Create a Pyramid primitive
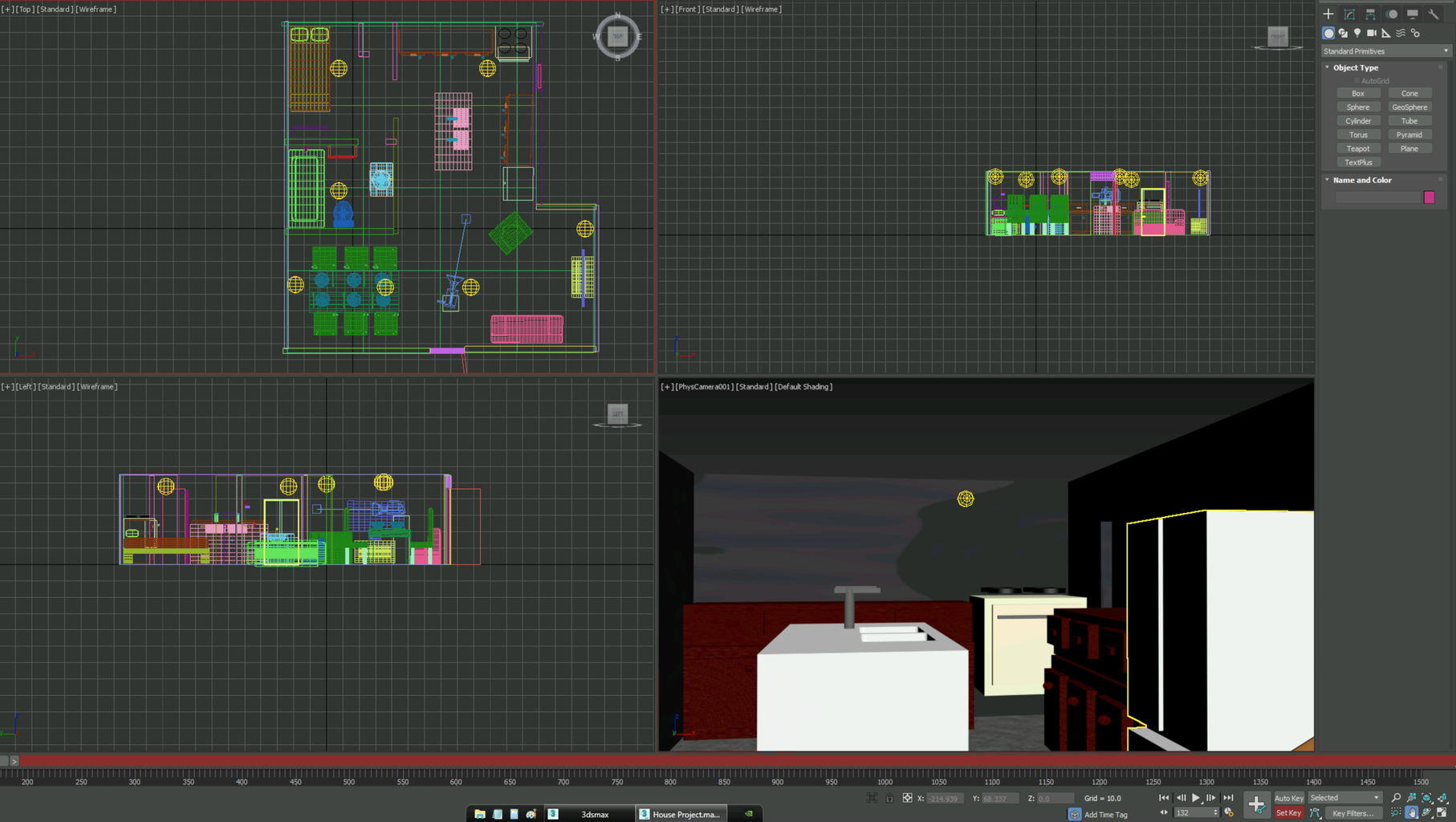Image resolution: width=1456 pixels, height=822 pixels. tap(1409, 134)
